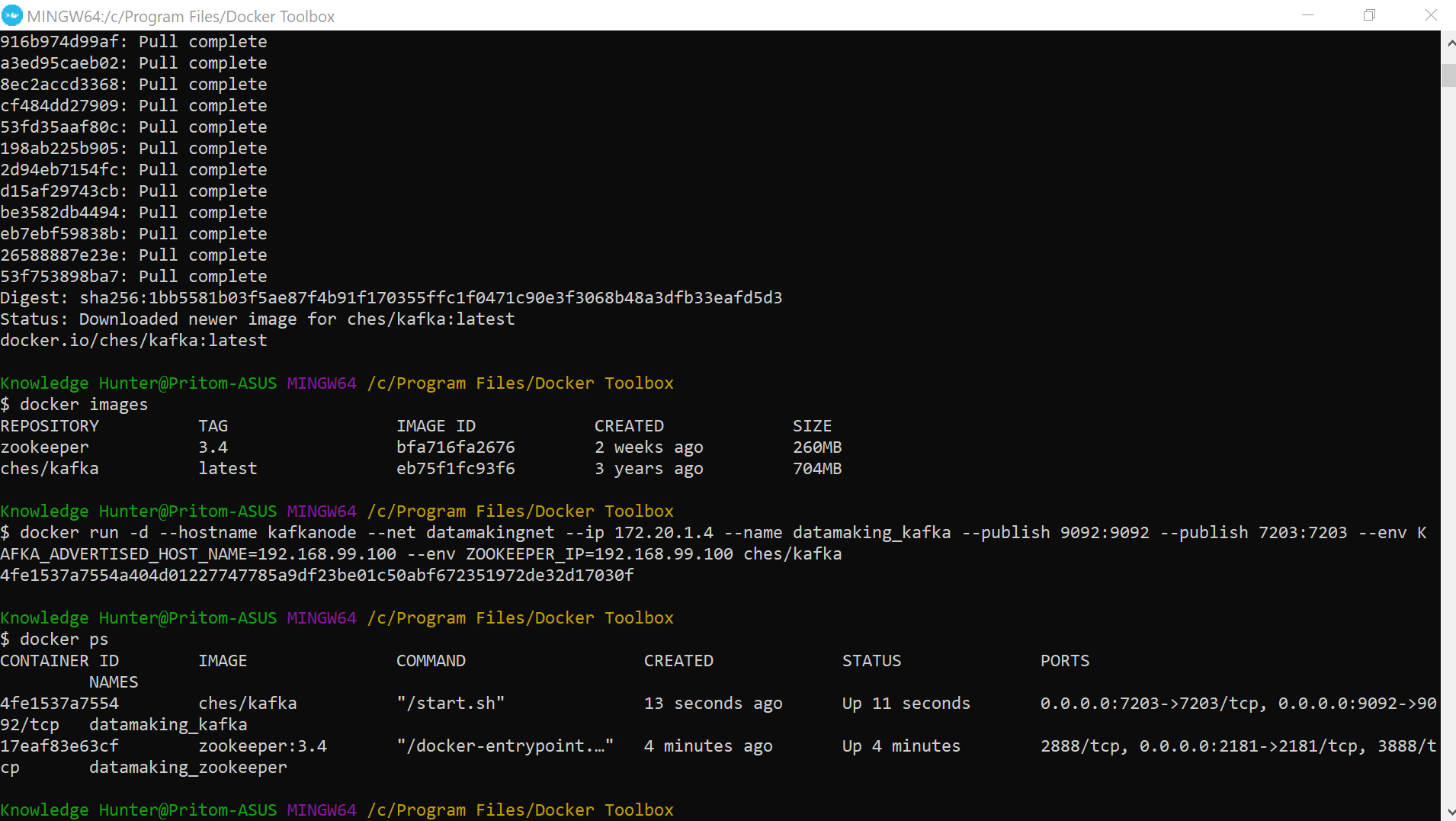The width and height of the screenshot is (1456, 821).
Task: Click the 'datamaking_zookeeper' container name
Action: tap(188, 768)
